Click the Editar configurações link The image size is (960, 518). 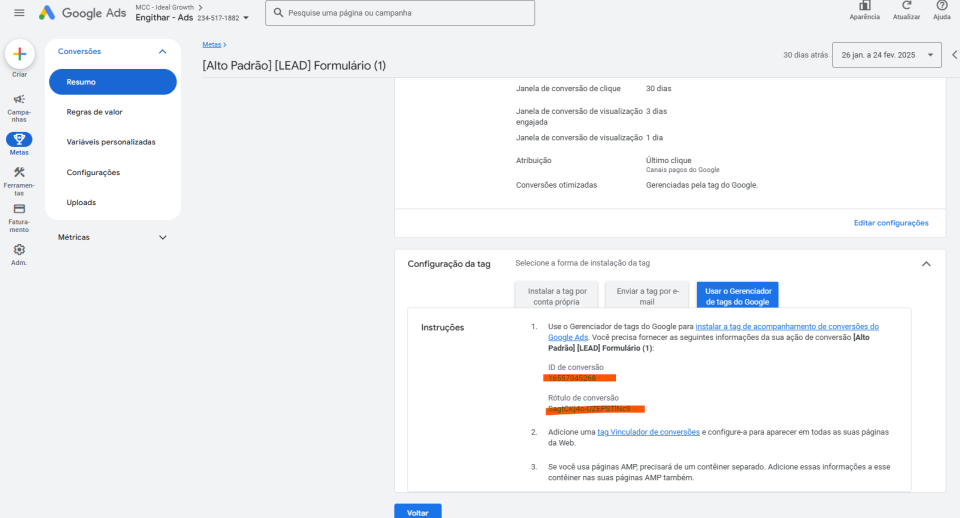tap(890, 223)
